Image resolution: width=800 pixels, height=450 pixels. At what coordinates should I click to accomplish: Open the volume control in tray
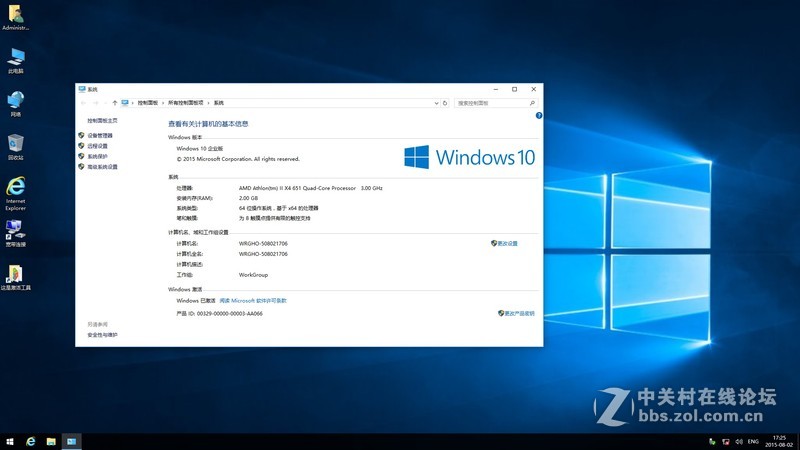(739, 442)
